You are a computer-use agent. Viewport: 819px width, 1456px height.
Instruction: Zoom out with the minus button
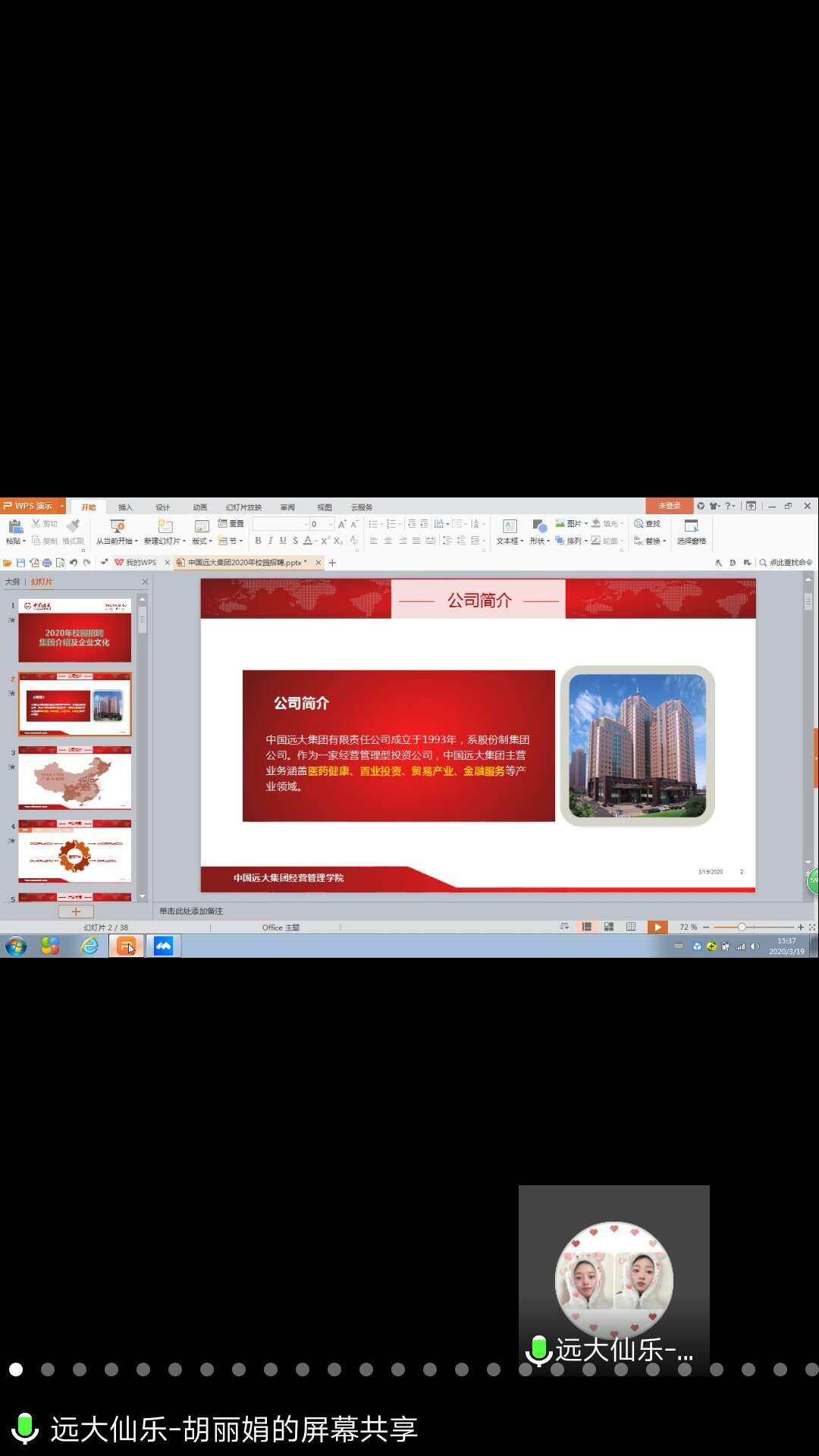click(706, 927)
